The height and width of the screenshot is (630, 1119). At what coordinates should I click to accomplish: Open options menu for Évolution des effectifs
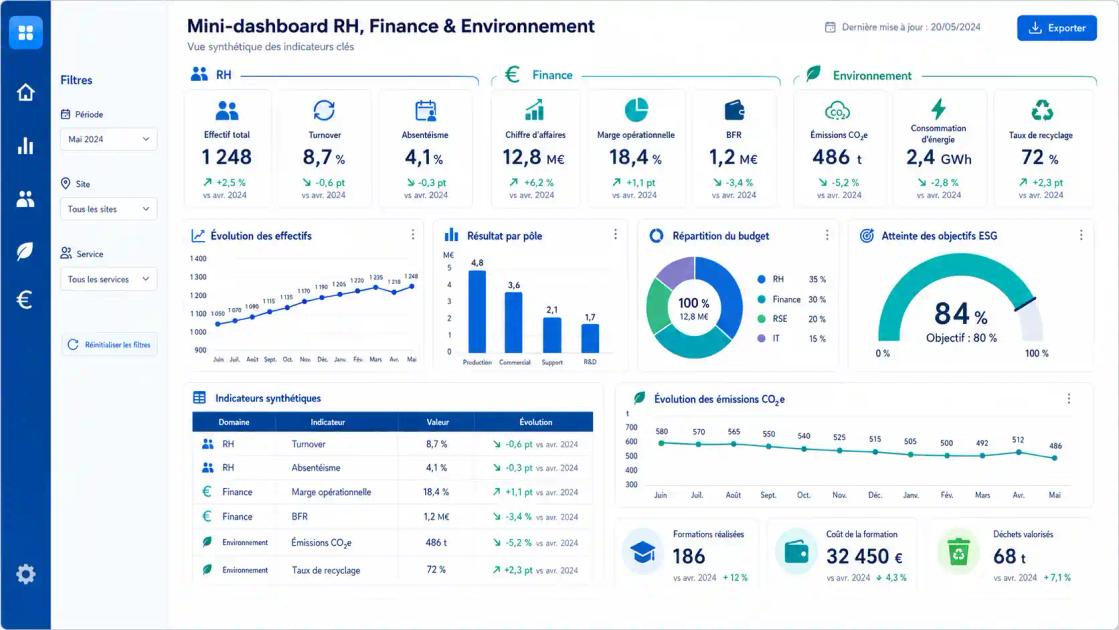coord(412,234)
